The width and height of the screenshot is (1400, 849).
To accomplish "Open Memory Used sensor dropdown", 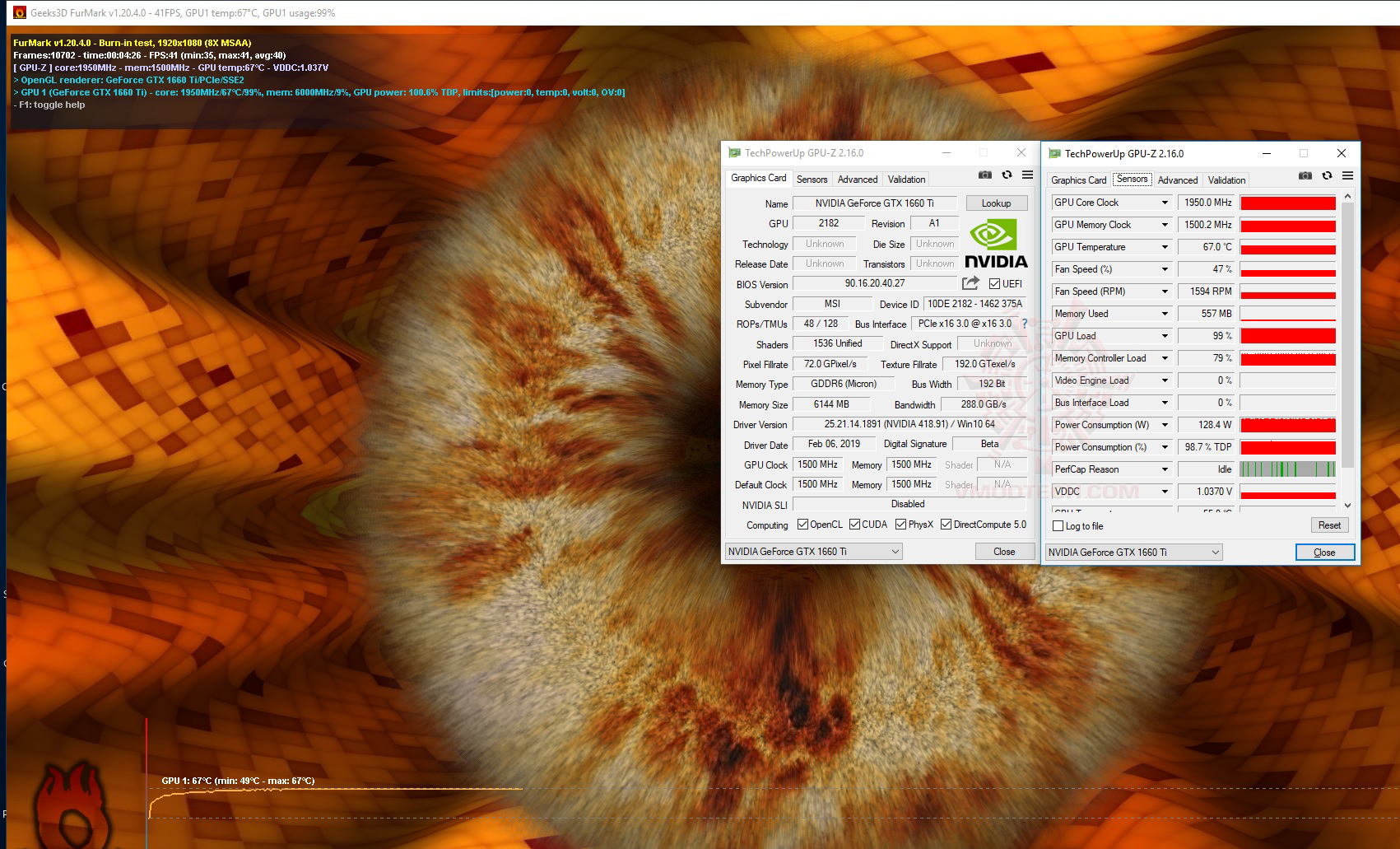I will [1165, 314].
